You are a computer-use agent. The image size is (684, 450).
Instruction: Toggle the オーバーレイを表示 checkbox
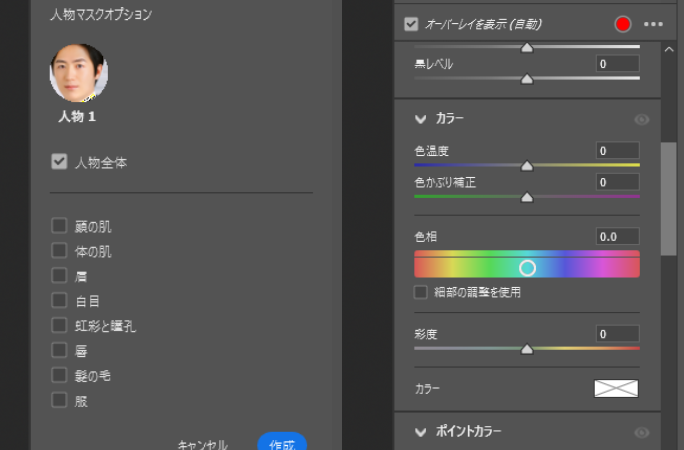(x=411, y=24)
